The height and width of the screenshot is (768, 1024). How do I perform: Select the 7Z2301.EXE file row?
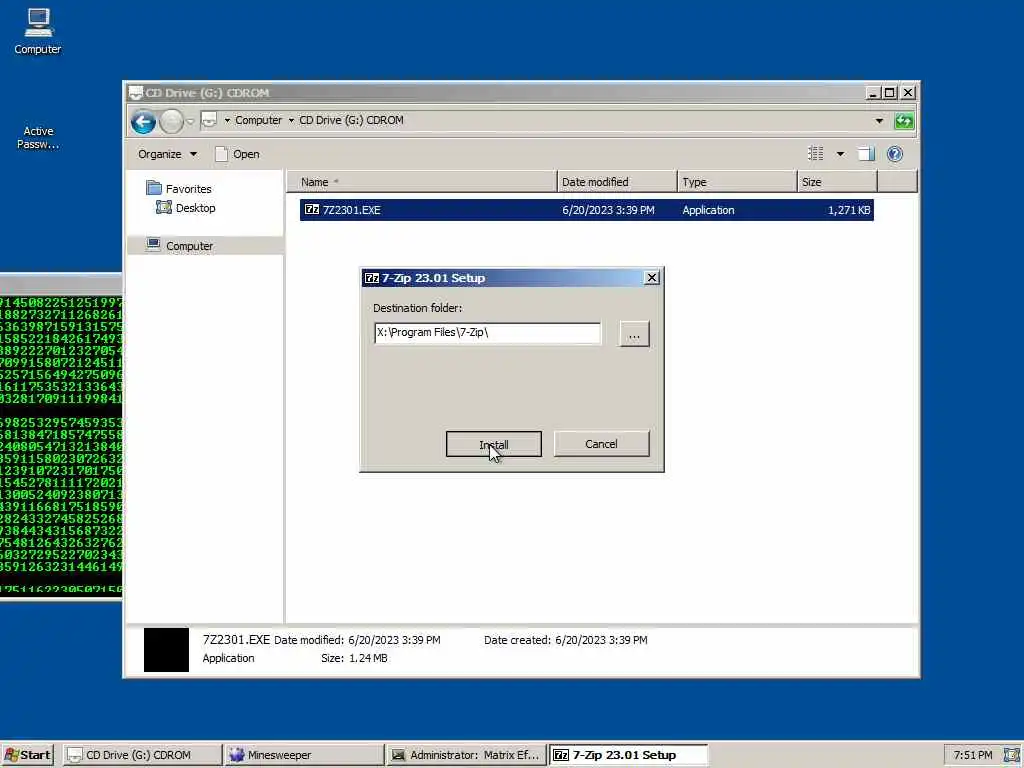click(586, 210)
